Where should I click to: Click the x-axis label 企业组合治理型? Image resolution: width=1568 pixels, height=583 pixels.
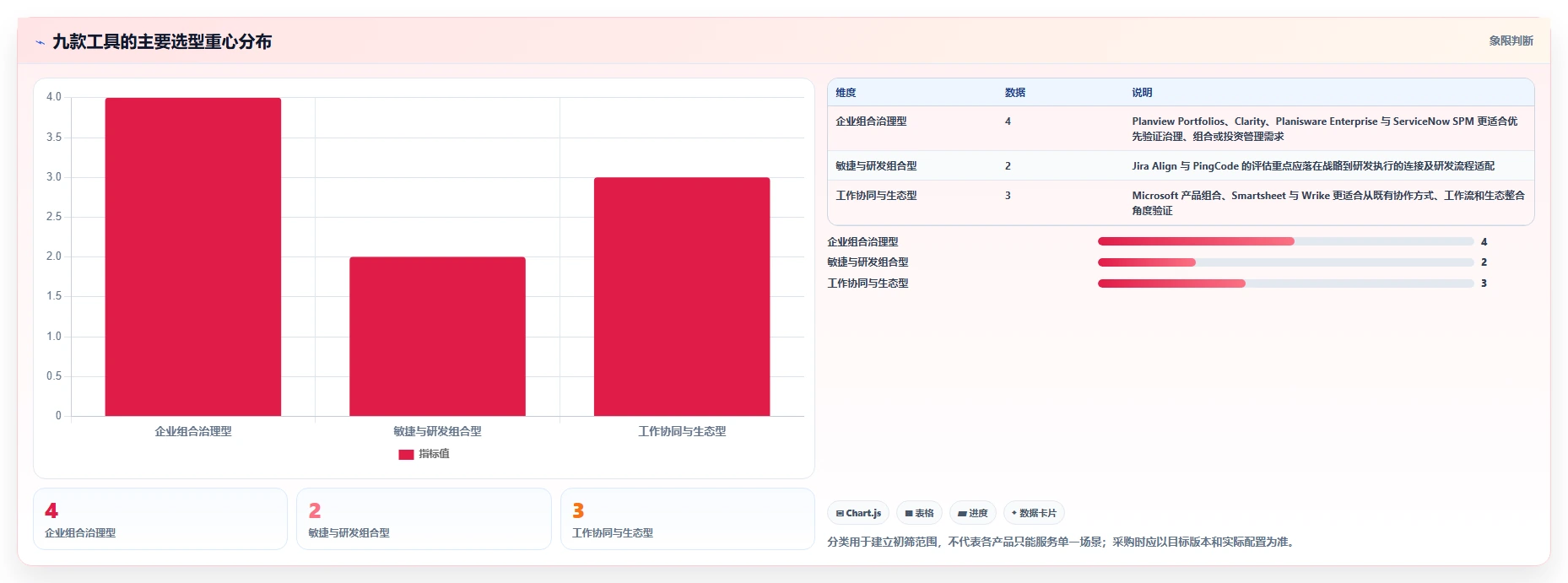193,431
